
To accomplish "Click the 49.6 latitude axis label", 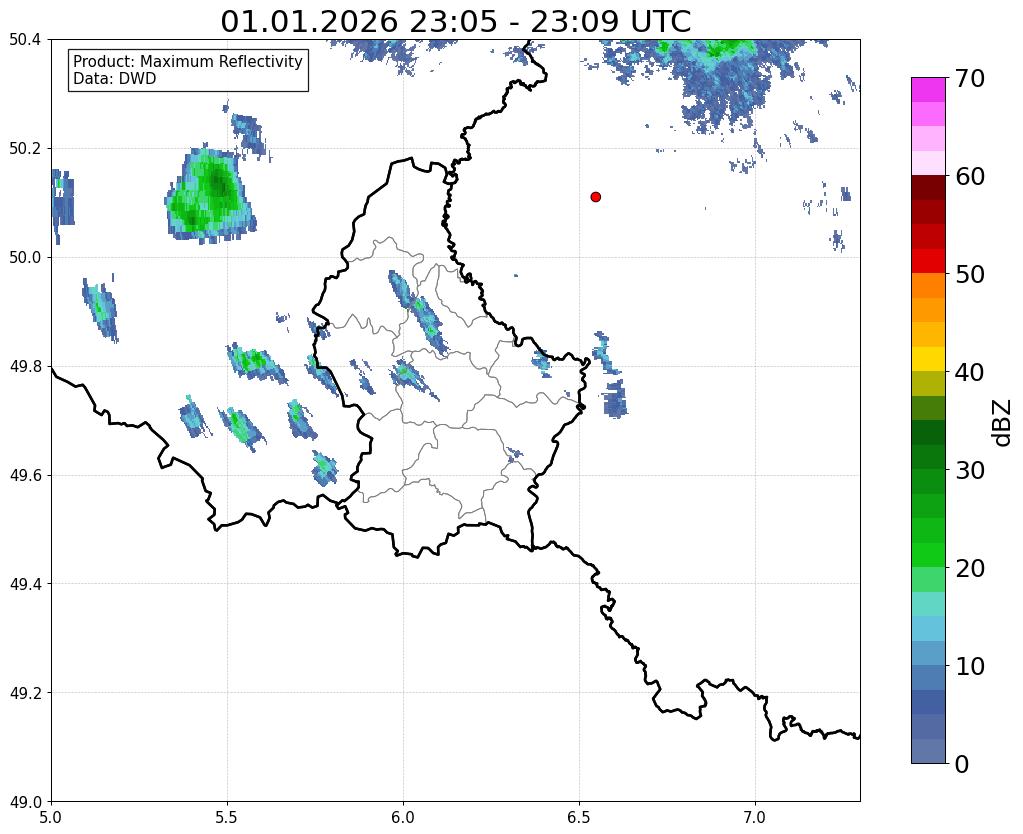I will click(25, 476).
